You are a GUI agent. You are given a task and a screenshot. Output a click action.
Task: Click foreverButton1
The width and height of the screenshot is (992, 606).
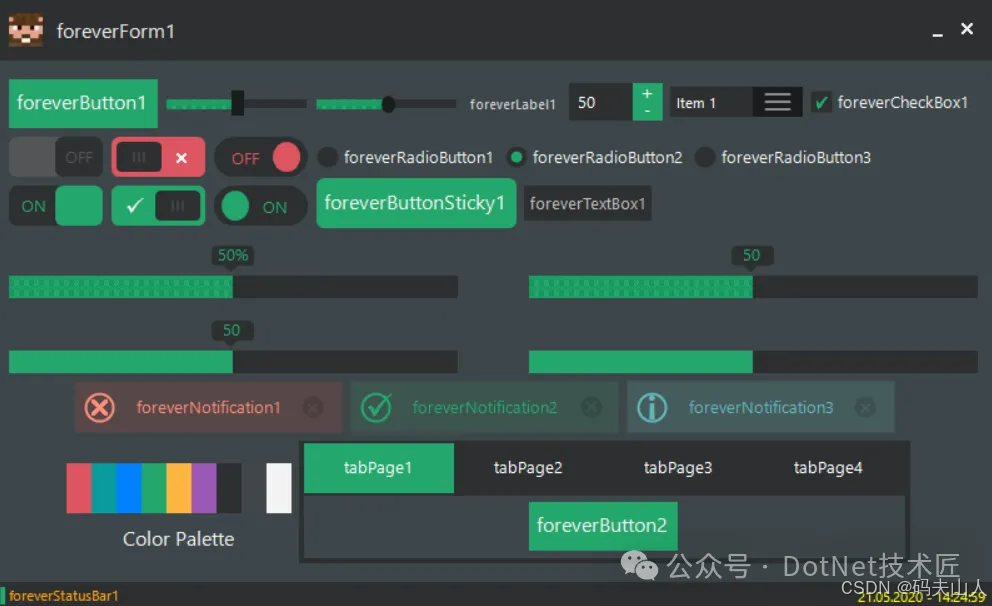83,103
